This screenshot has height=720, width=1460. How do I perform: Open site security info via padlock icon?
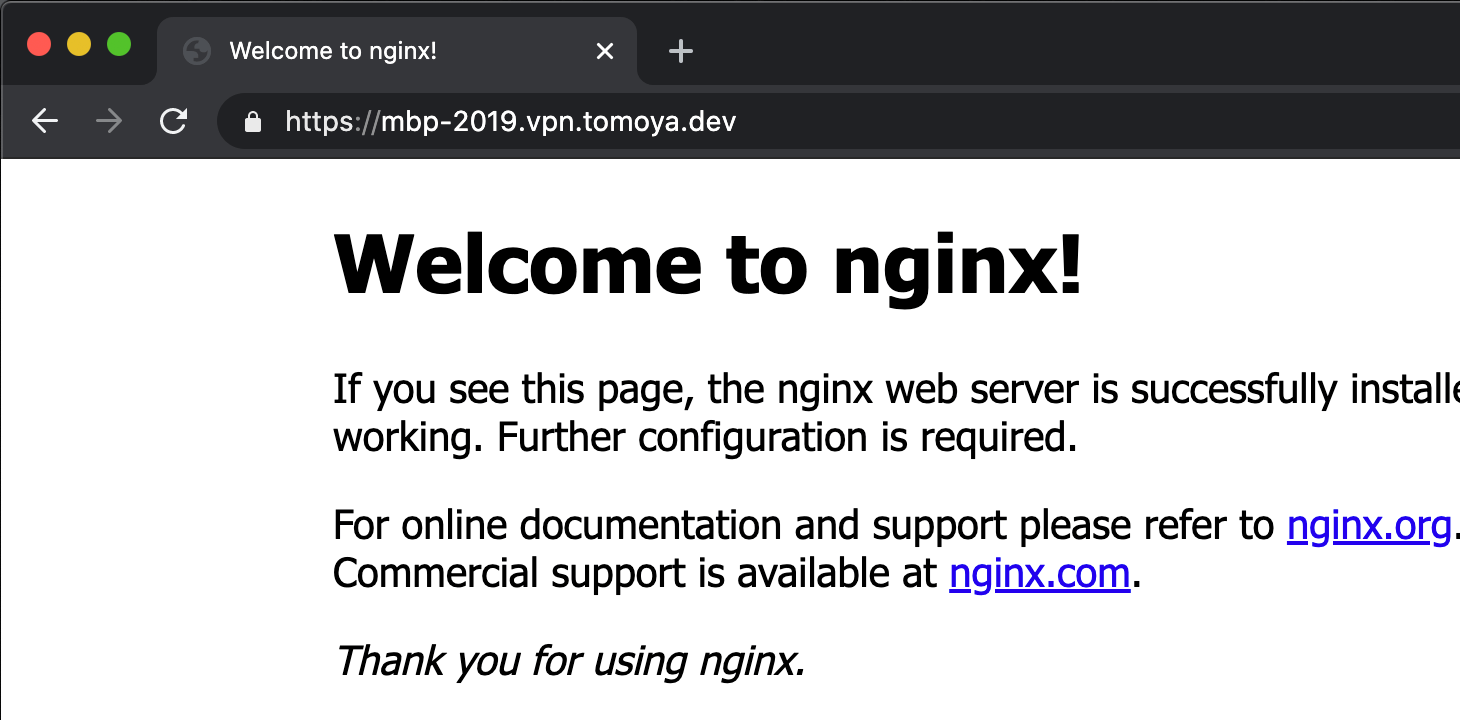pos(253,121)
